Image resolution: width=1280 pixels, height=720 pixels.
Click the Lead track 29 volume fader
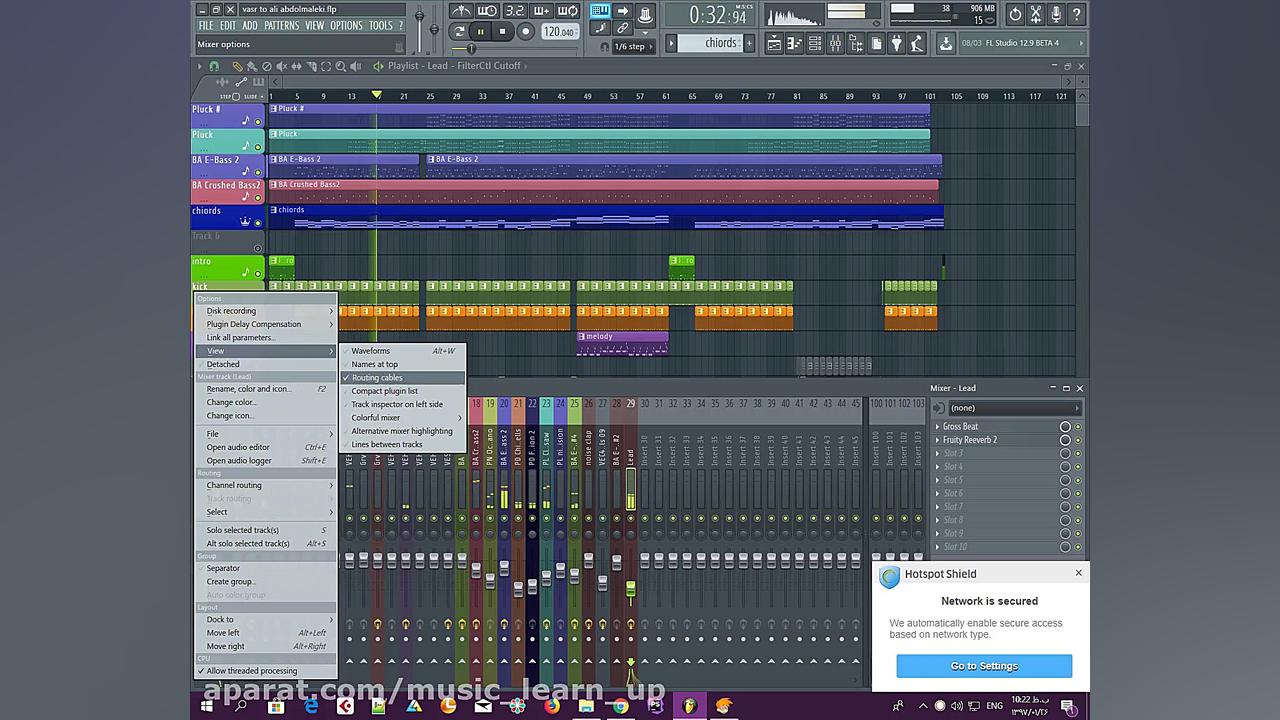(630, 590)
